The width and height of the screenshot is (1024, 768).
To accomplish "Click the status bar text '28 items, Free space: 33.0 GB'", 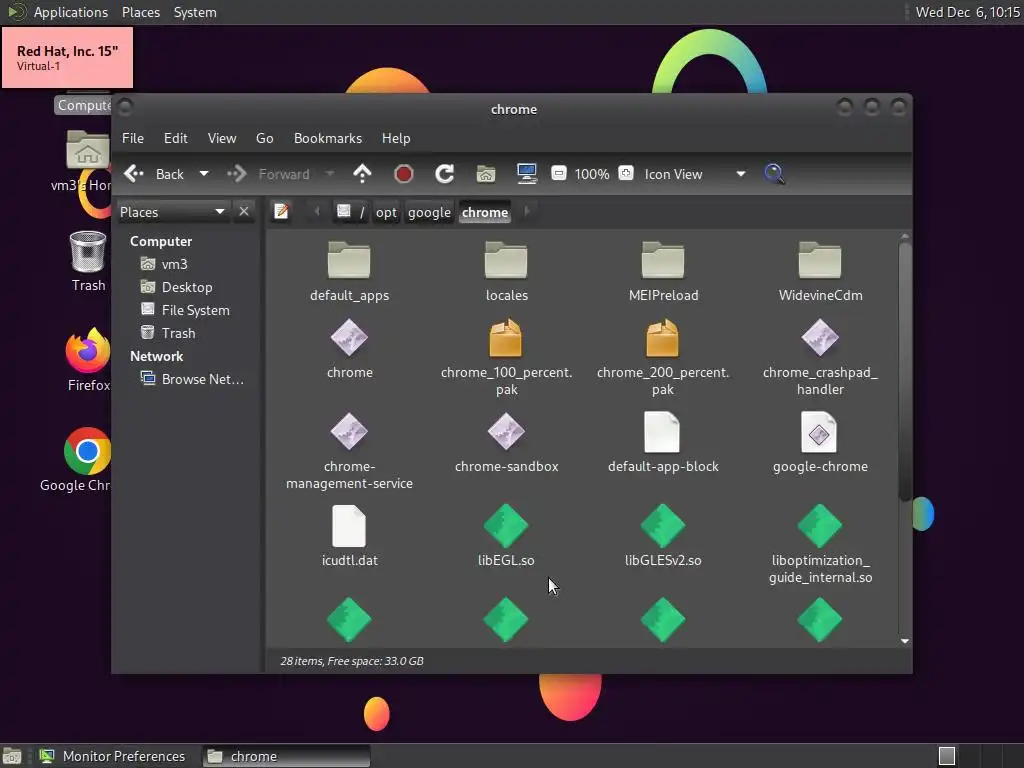I will pyautogui.click(x=351, y=661).
